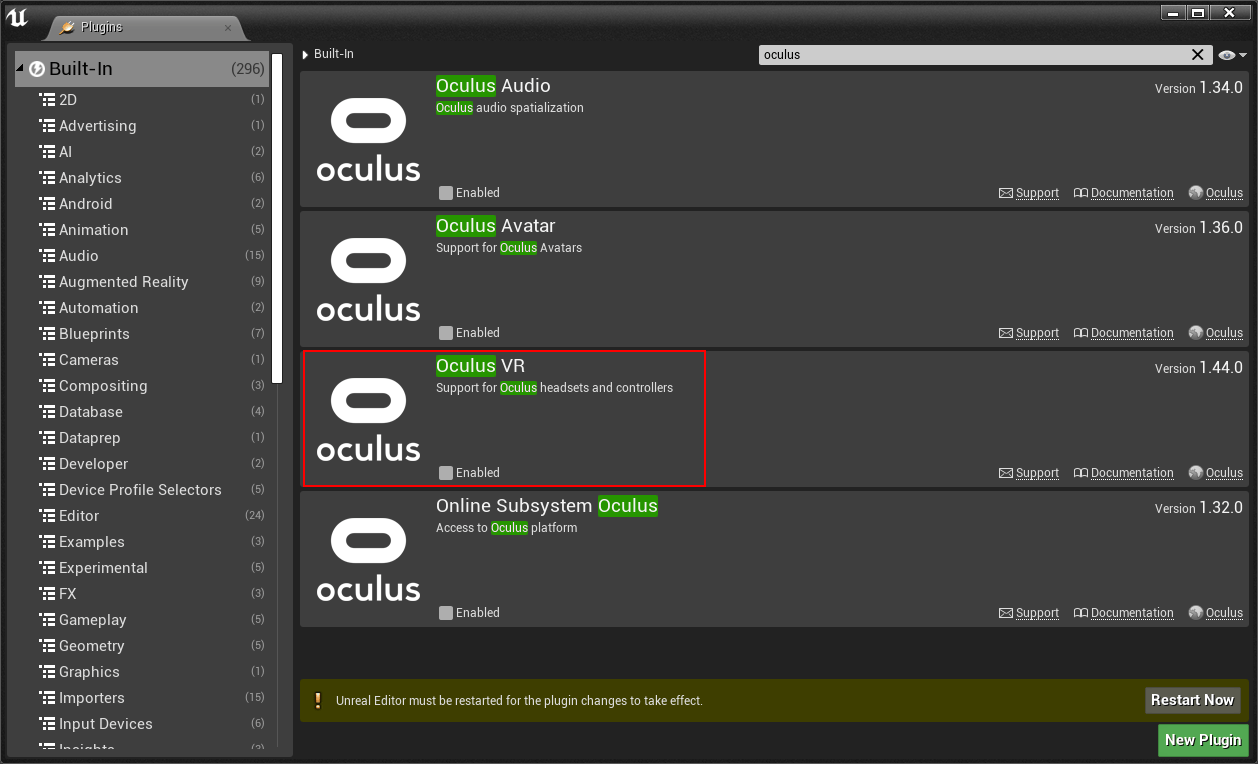The image size is (1258, 764).
Task: Select the Compositing category
Action: coord(142,386)
